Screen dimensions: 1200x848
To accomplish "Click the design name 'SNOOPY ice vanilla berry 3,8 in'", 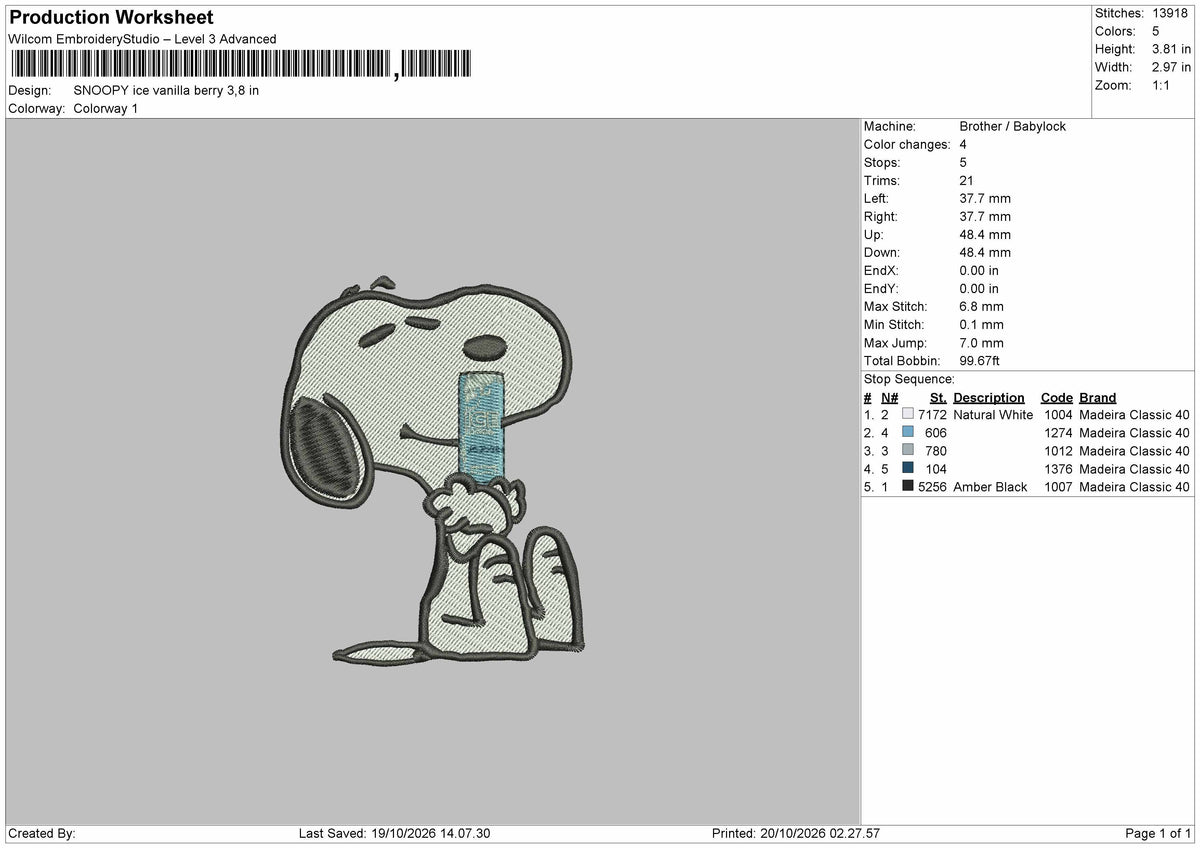I will pos(166,90).
